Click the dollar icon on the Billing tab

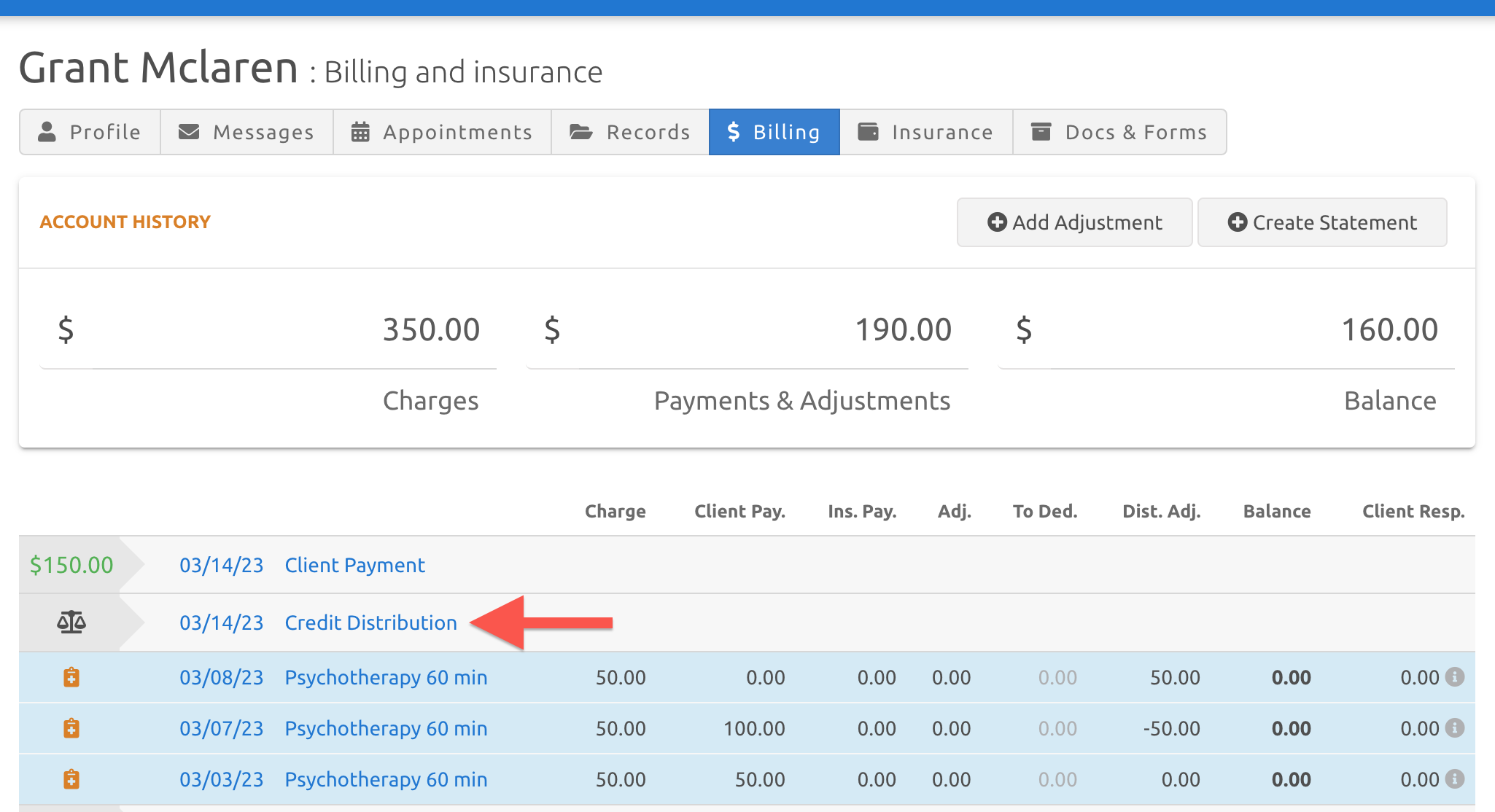[734, 132]
